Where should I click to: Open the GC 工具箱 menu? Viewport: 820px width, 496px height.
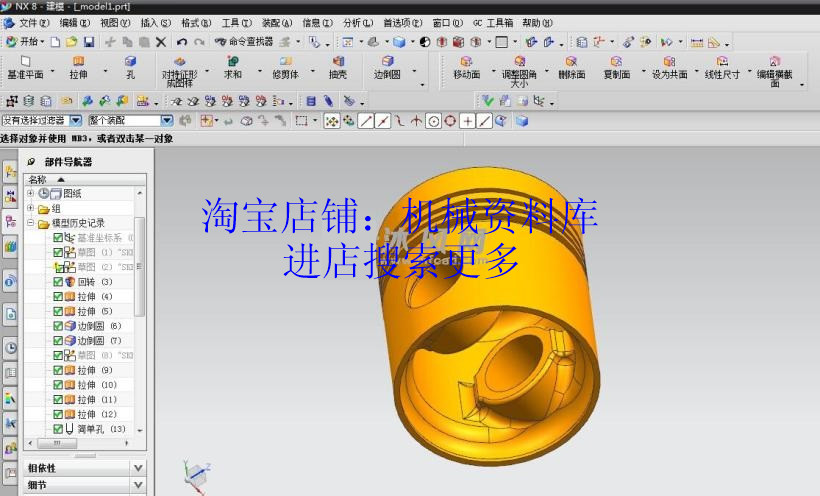(493, 23)
